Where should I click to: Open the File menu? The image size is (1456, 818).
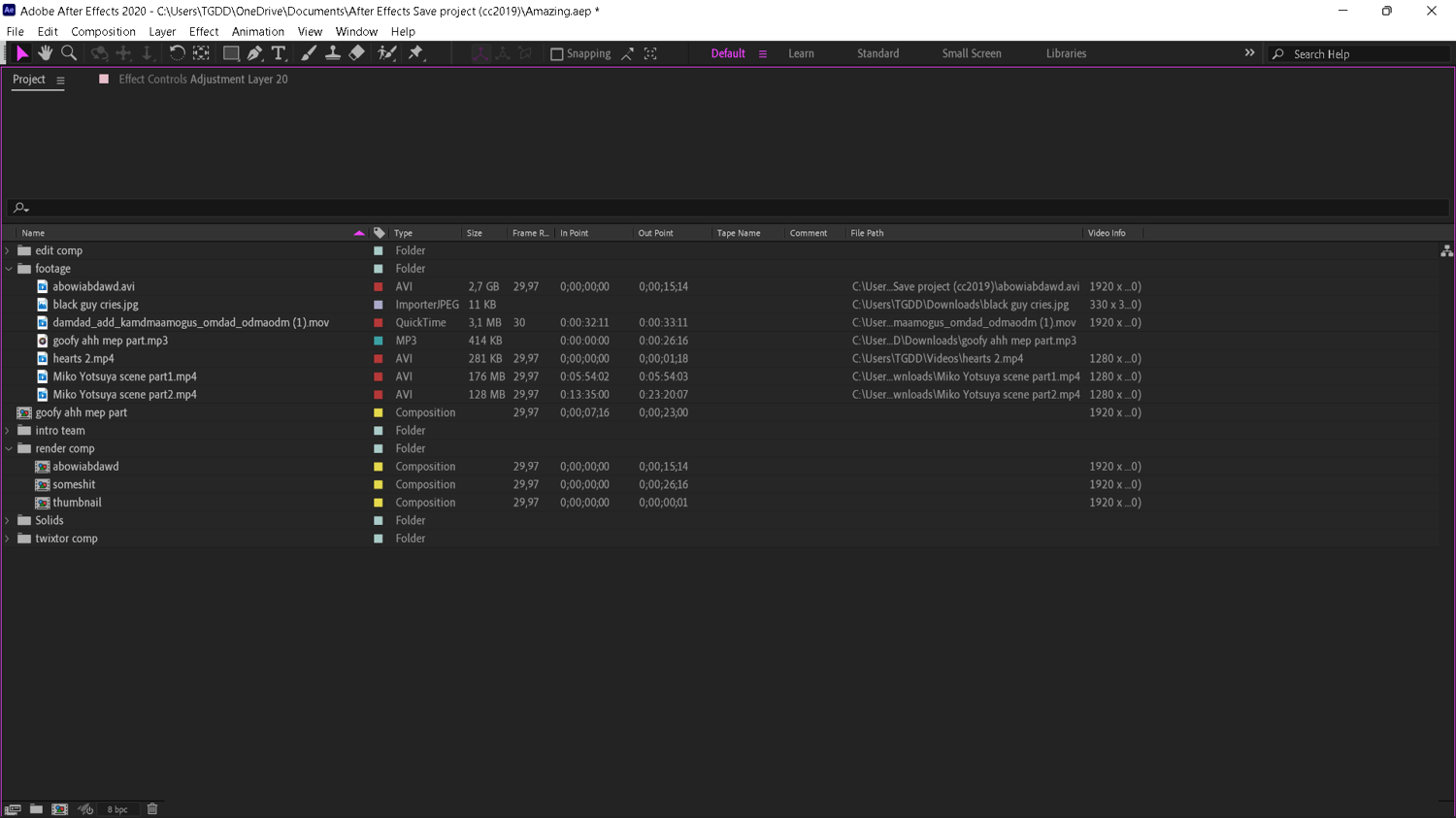(x=16, y=32)
